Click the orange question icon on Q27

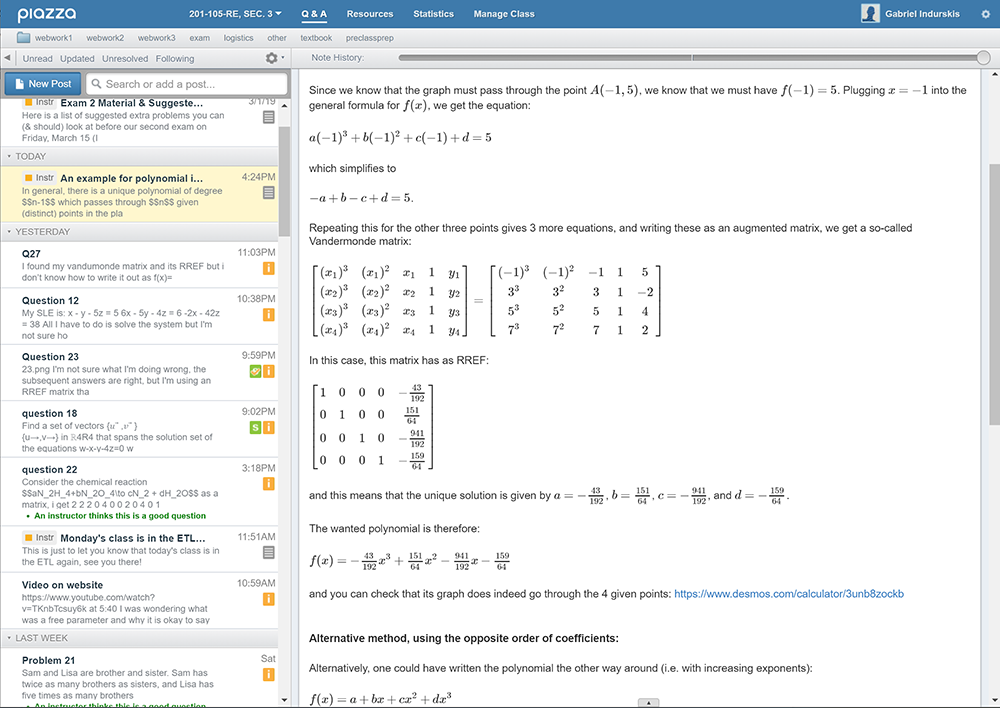pyautogui.click(x=269, y=269)
